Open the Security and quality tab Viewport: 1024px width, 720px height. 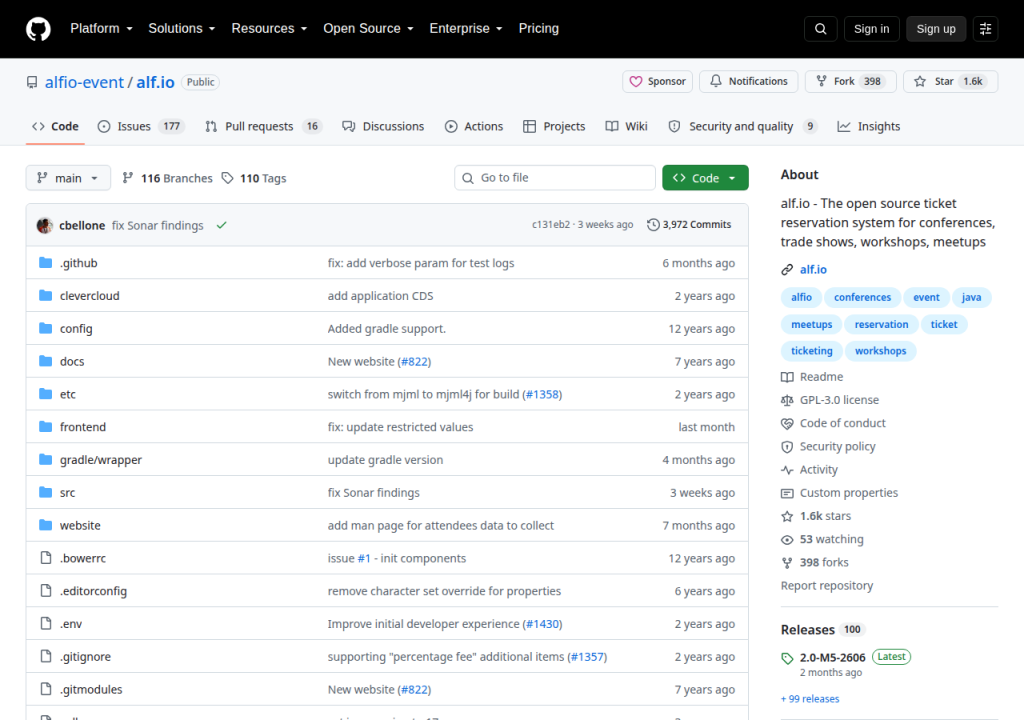point(742,127)
